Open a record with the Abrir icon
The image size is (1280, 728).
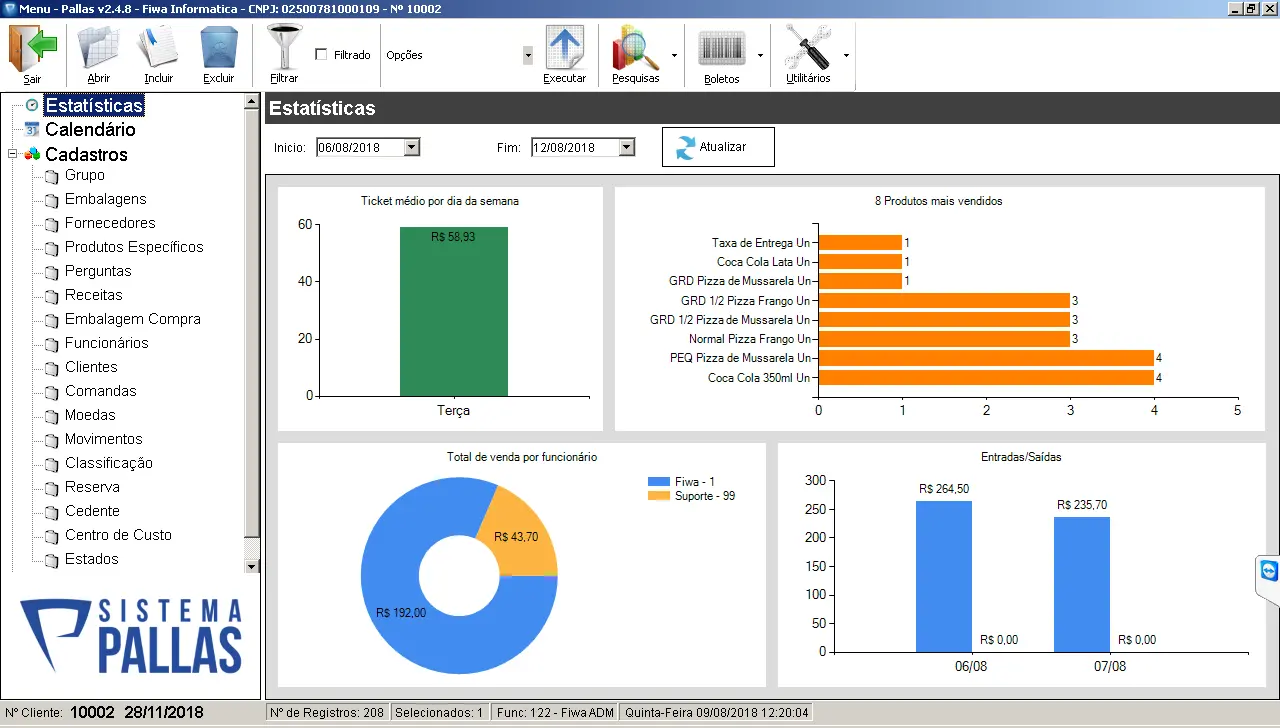click(x=98, y=48)
